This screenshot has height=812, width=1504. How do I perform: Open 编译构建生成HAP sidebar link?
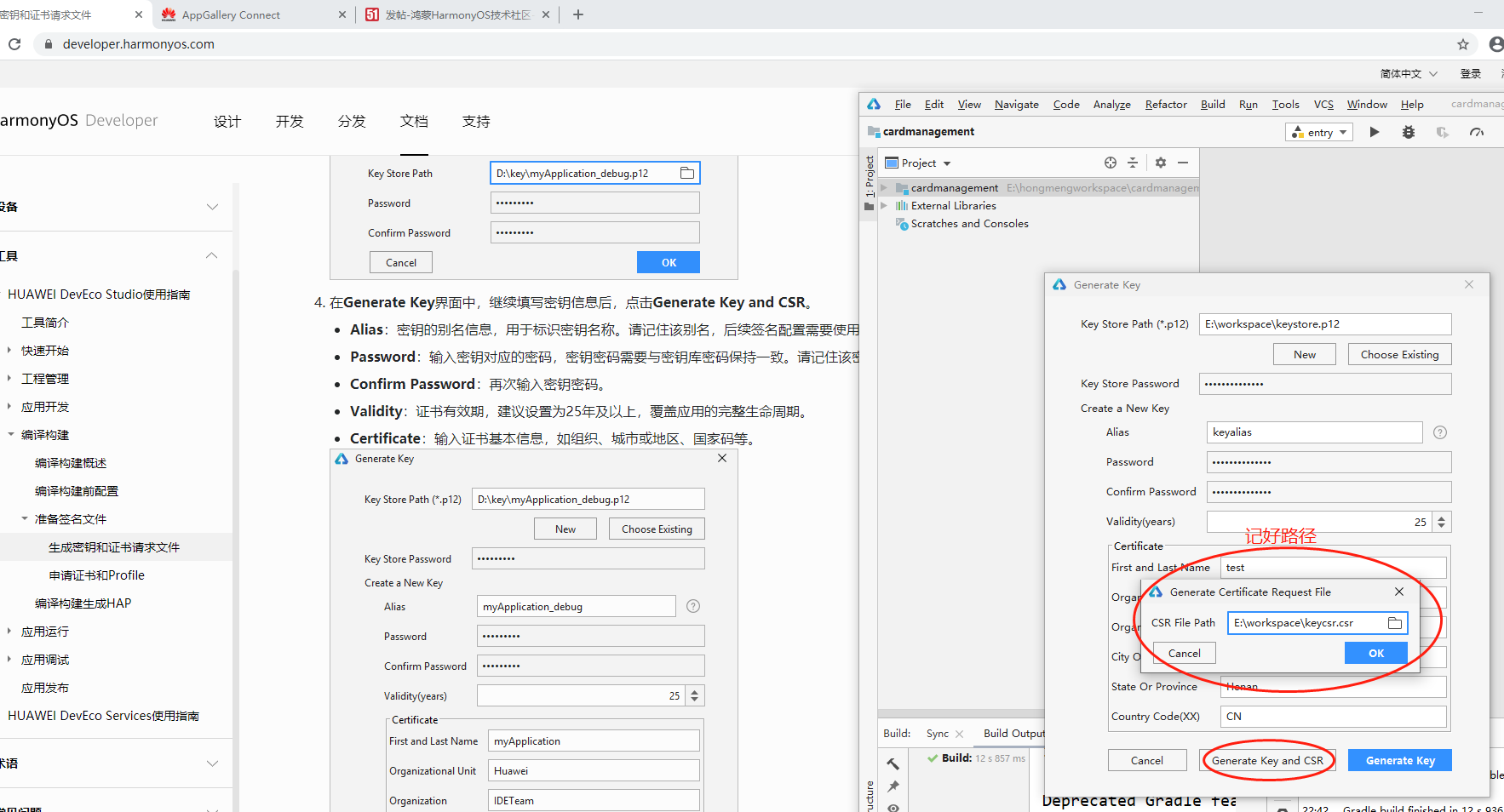click(83, 603)
